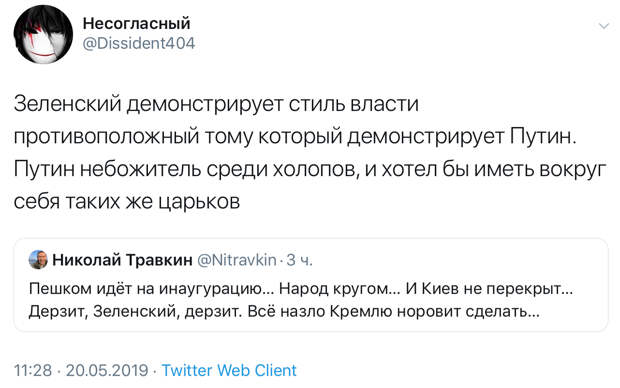This screenshot has width=620, height=388.
Task: Open the tweet options chevron menu
Action: (603, 26)
